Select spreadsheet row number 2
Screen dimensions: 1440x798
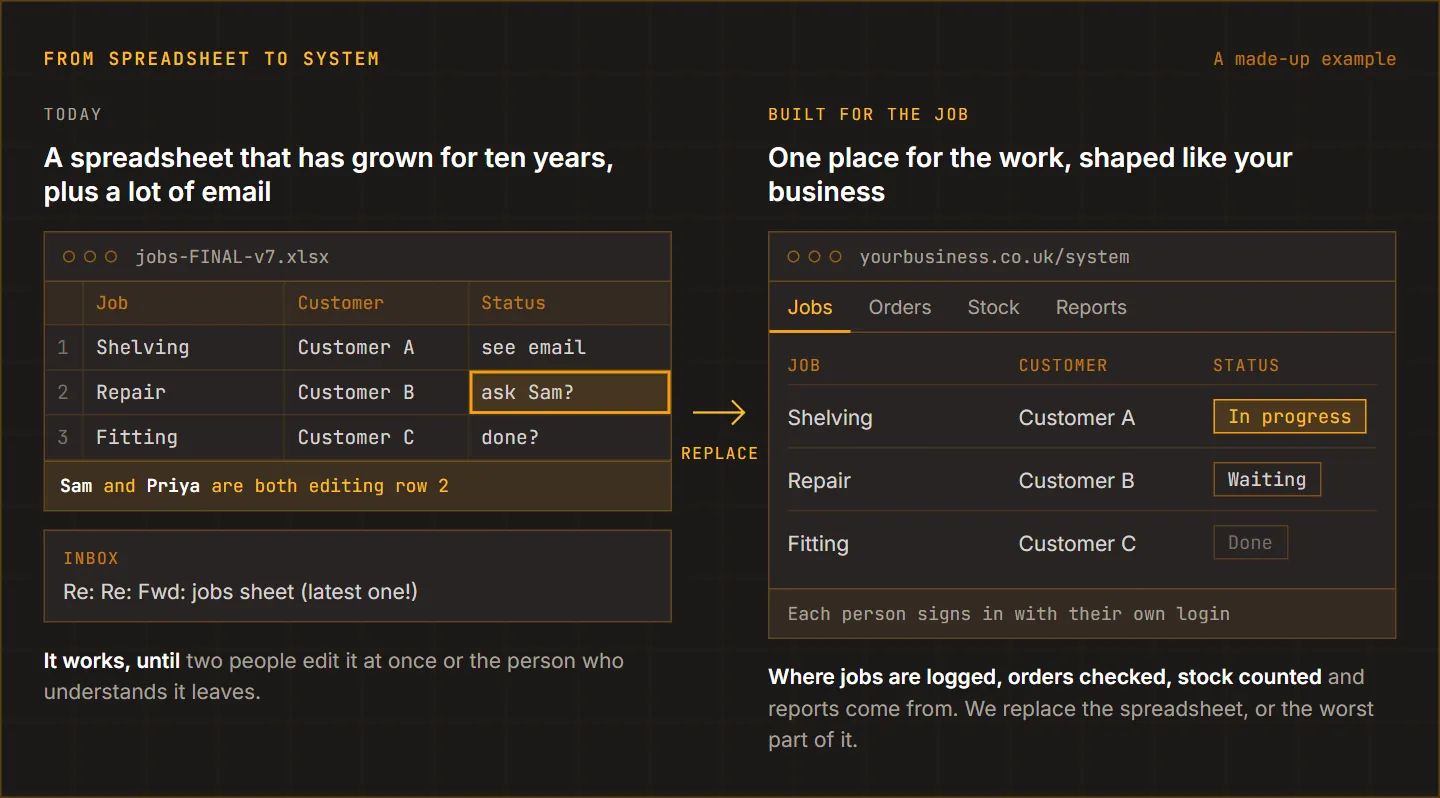pyautogui.click(x=64, y=392)
